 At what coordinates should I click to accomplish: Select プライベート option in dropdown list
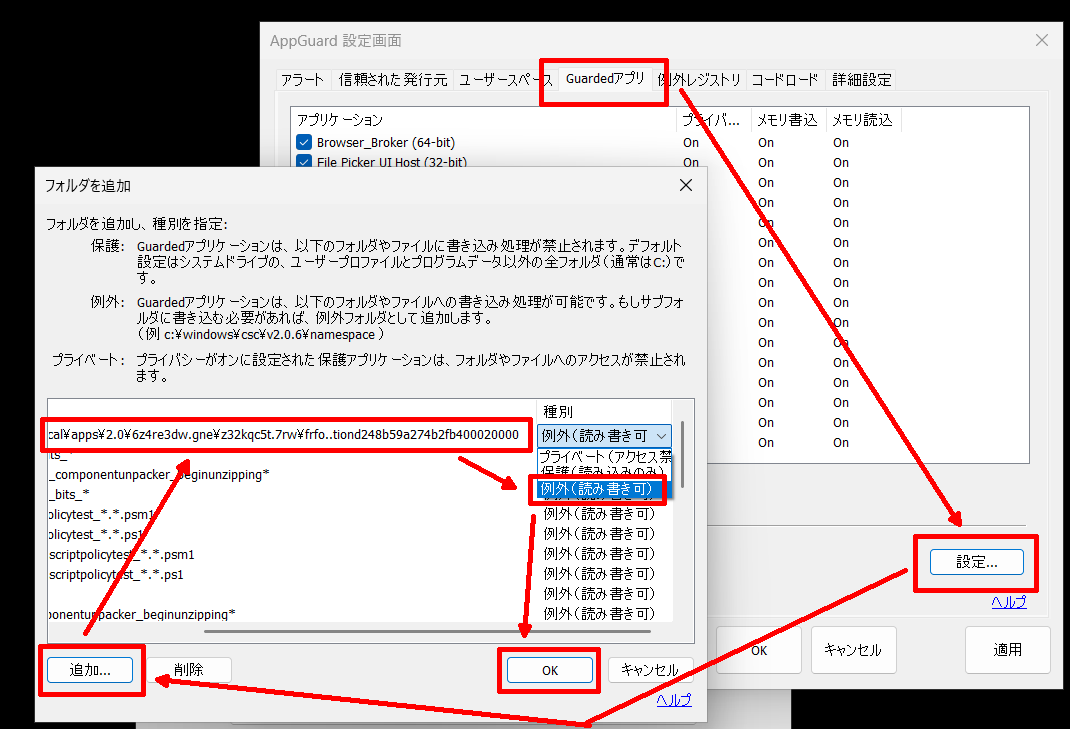(600, 455)
